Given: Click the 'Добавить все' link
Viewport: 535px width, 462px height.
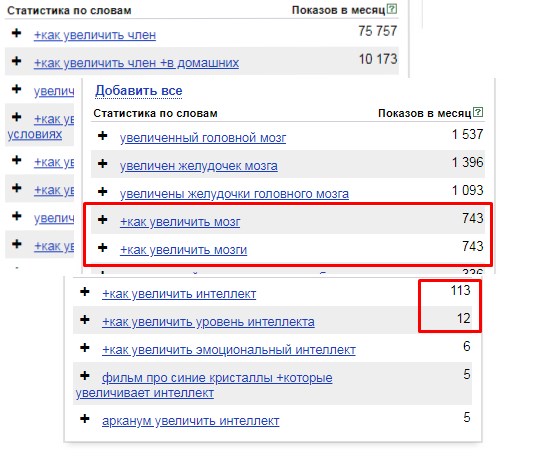Looking at the screenshot, I should point(139,91).
